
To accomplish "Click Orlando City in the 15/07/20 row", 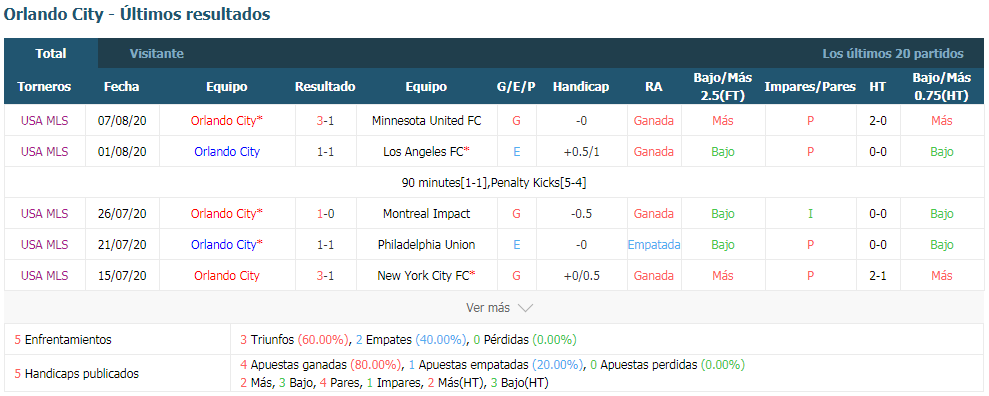I will pos(226,275).
